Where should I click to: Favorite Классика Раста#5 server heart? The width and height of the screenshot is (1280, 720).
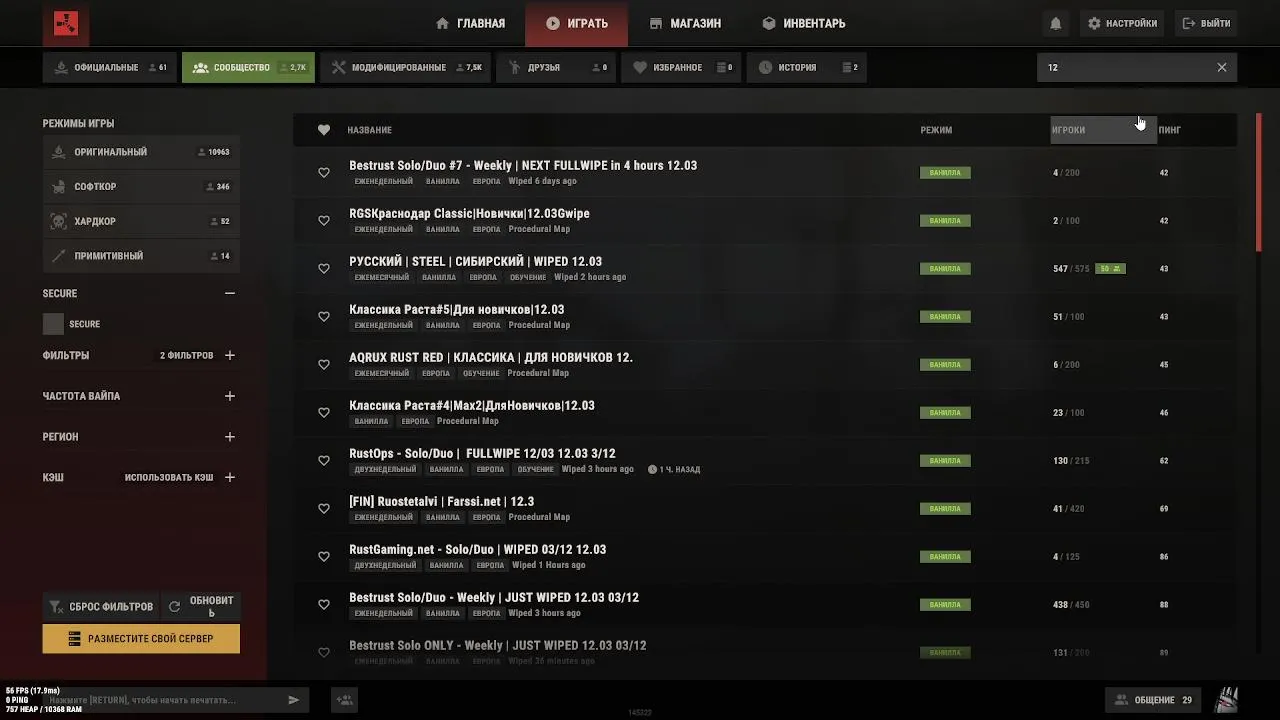point(324,317)
